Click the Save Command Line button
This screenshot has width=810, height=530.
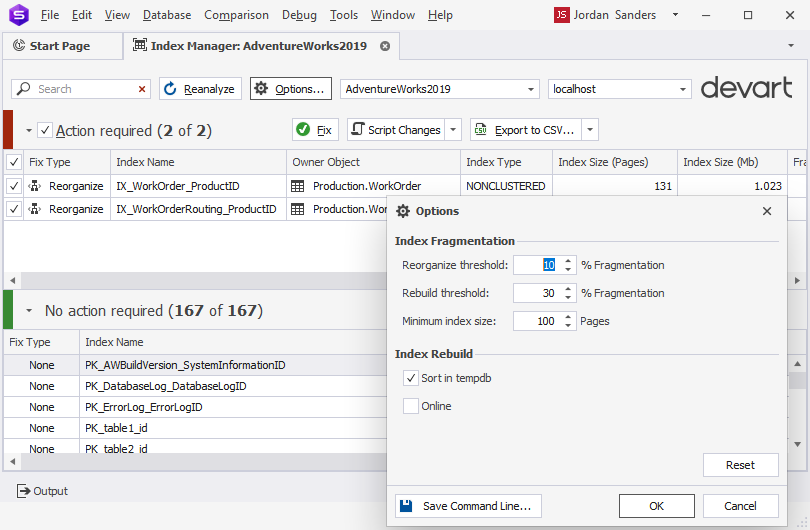468,506
